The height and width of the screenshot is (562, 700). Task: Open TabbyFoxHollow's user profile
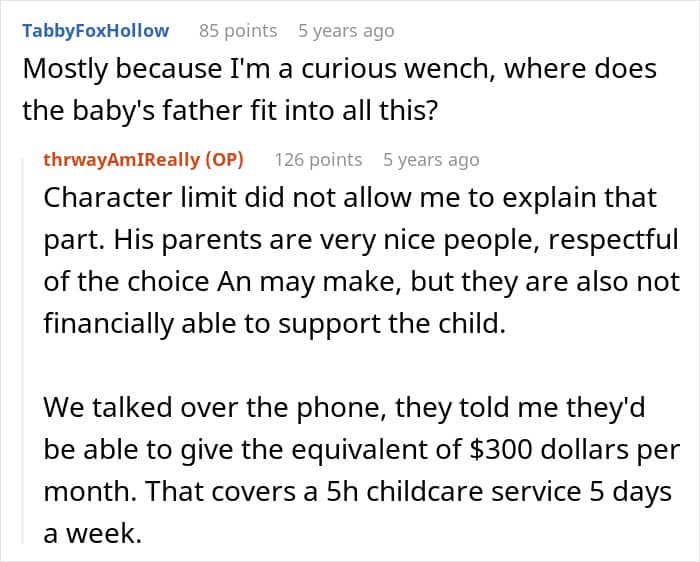click(x=95, y=30)
